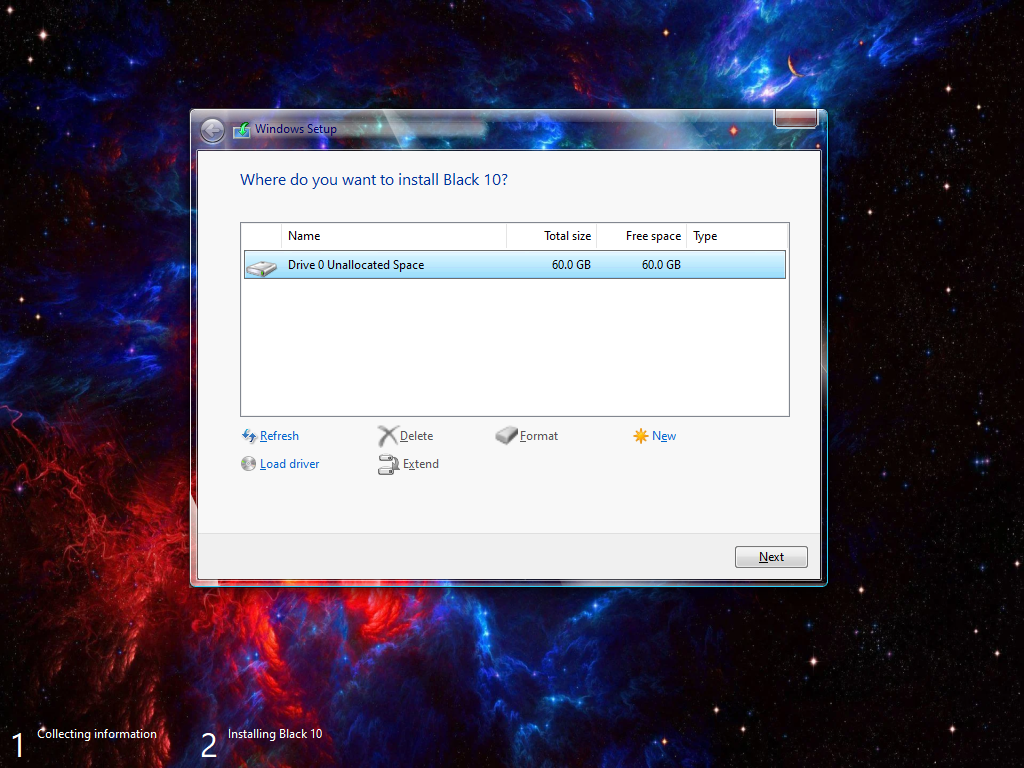
Task: Click the Load driver disc icon
Action: (x=248, y=464)
